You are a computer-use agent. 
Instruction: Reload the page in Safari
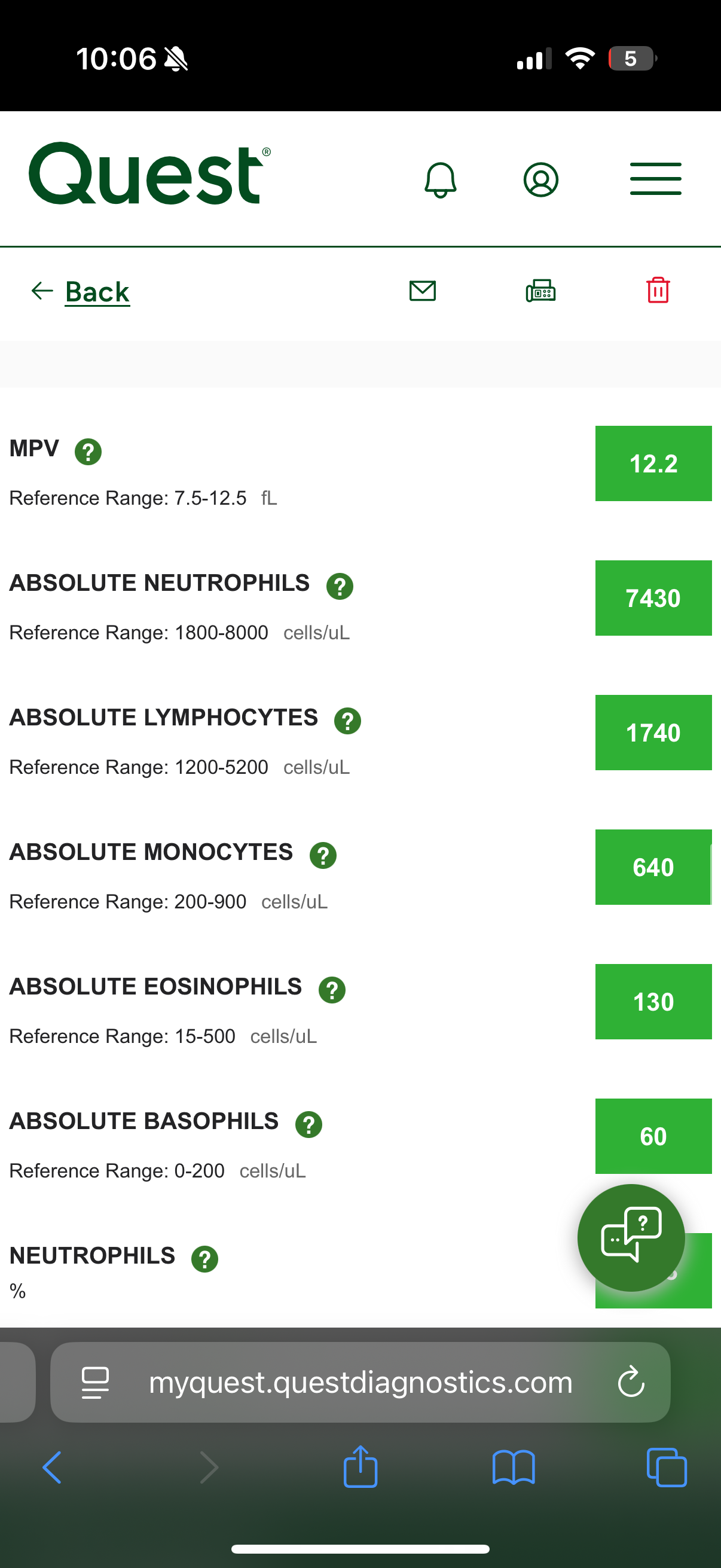tap(631, 1382)
